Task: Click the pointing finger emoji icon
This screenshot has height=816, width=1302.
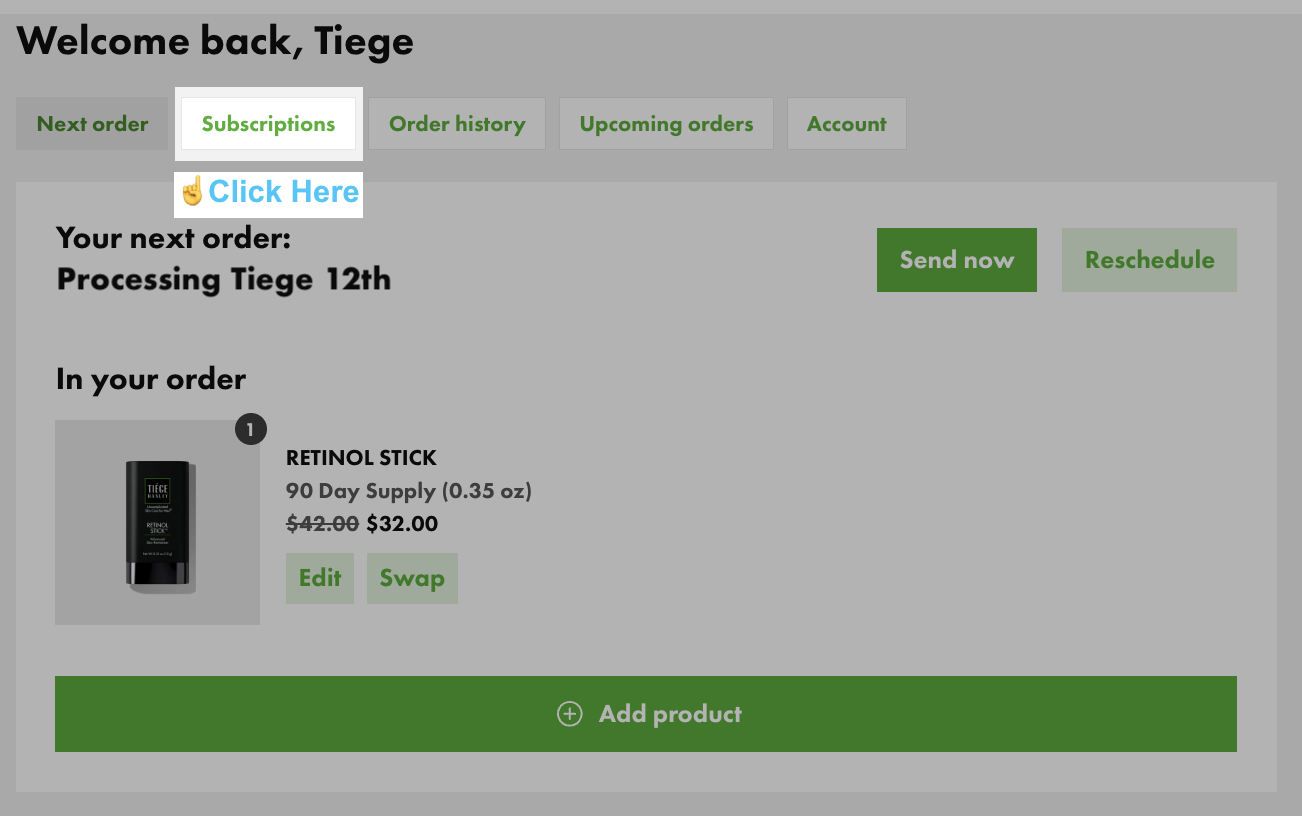Action: tap(192, 191)
